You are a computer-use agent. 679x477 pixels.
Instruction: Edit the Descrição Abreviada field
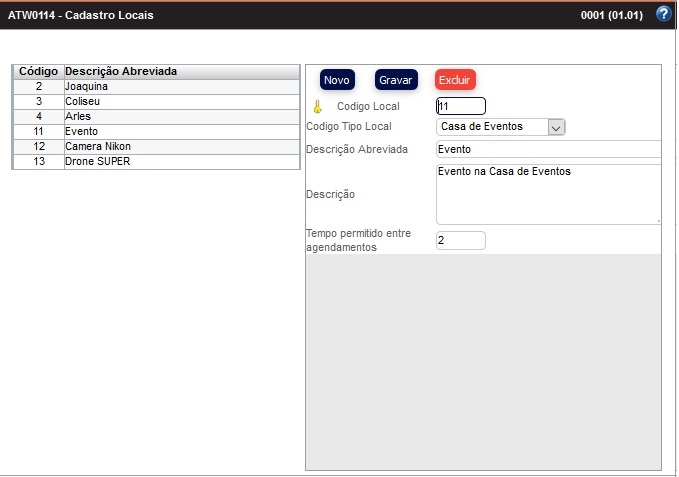pos(548,149)
